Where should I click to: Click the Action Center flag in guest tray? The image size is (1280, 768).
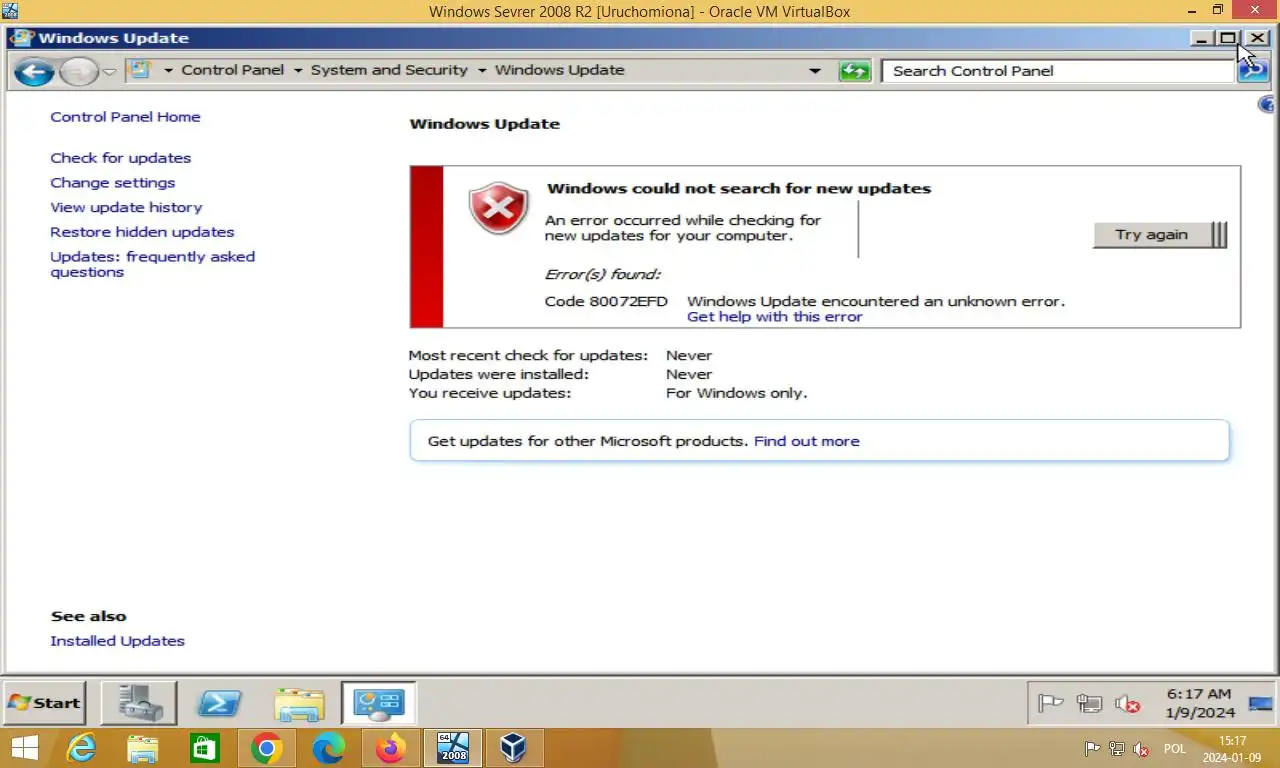tap(1050, 704)
